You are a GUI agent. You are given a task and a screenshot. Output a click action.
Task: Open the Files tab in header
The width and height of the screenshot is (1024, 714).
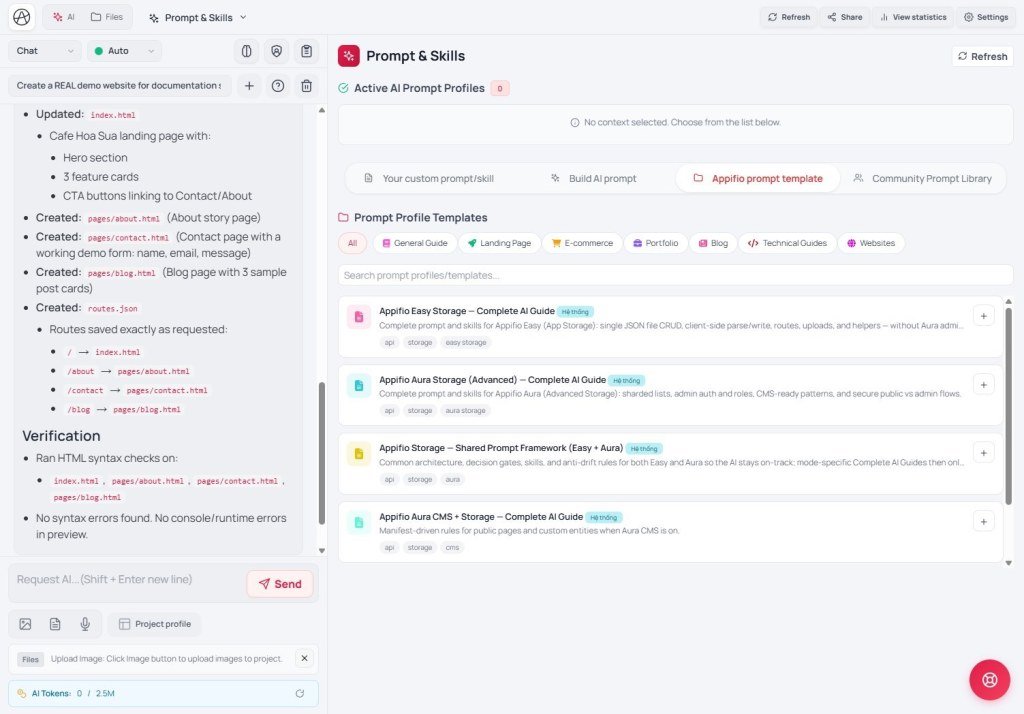[x=106, y=17]
